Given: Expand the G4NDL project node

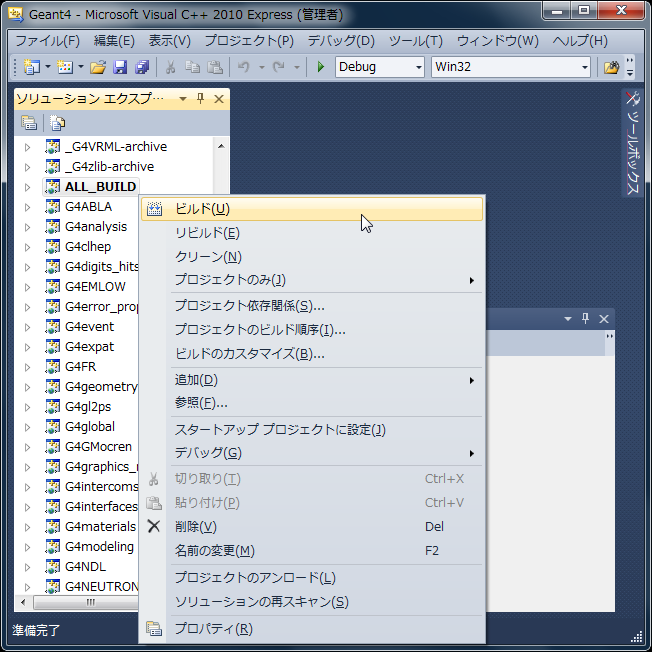Looking at the screenshot, I should (x=27, y=567).
